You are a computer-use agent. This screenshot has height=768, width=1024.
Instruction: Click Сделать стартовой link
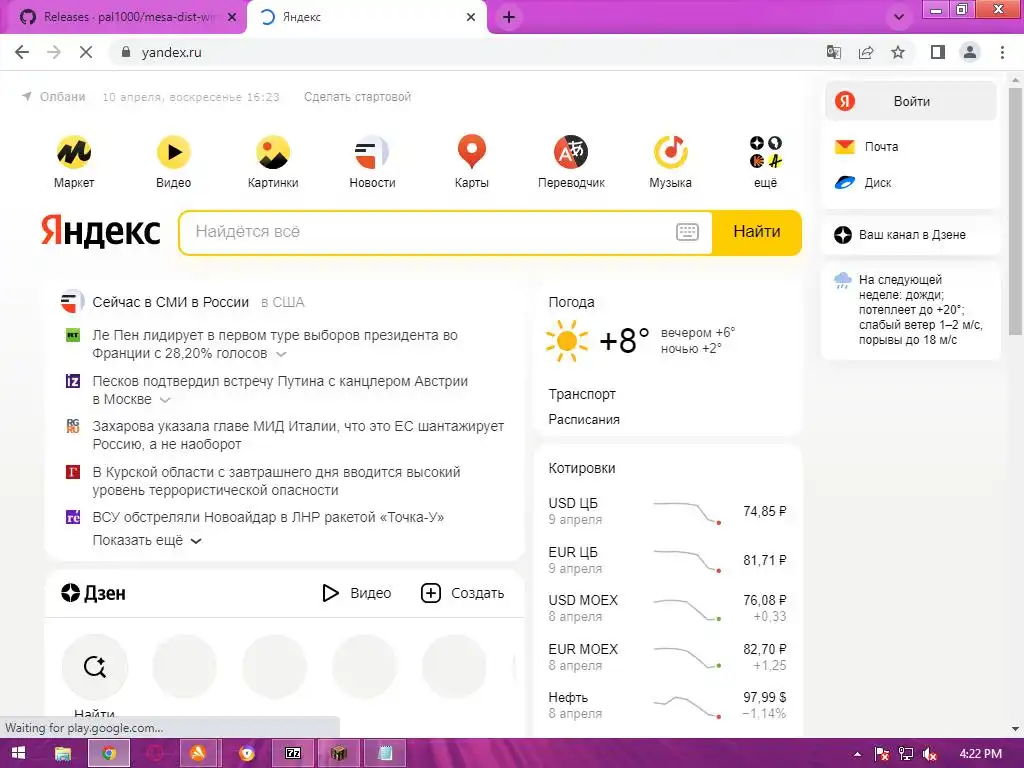357,97
